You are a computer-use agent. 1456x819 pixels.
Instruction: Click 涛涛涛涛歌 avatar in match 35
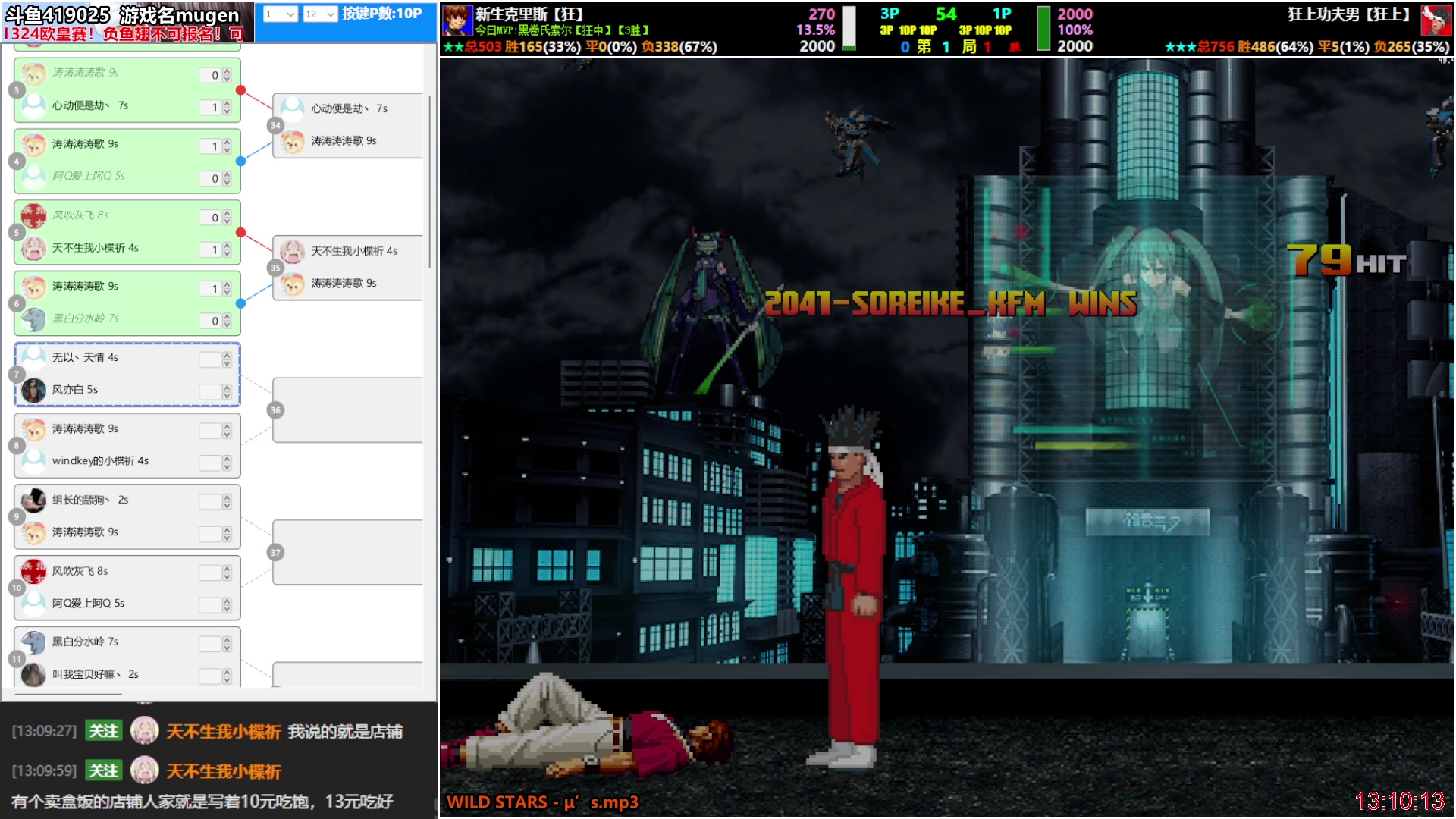(x=293, y=284)
